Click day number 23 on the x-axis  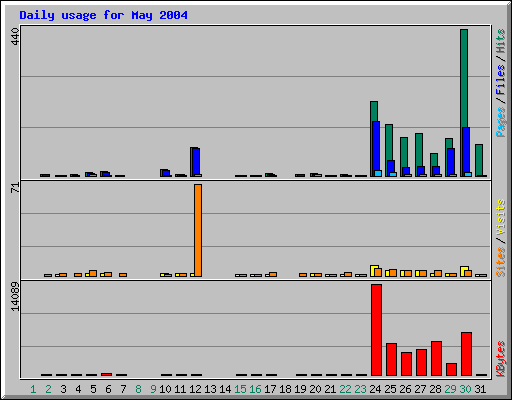pyautogui.click(x=360, y=389)
